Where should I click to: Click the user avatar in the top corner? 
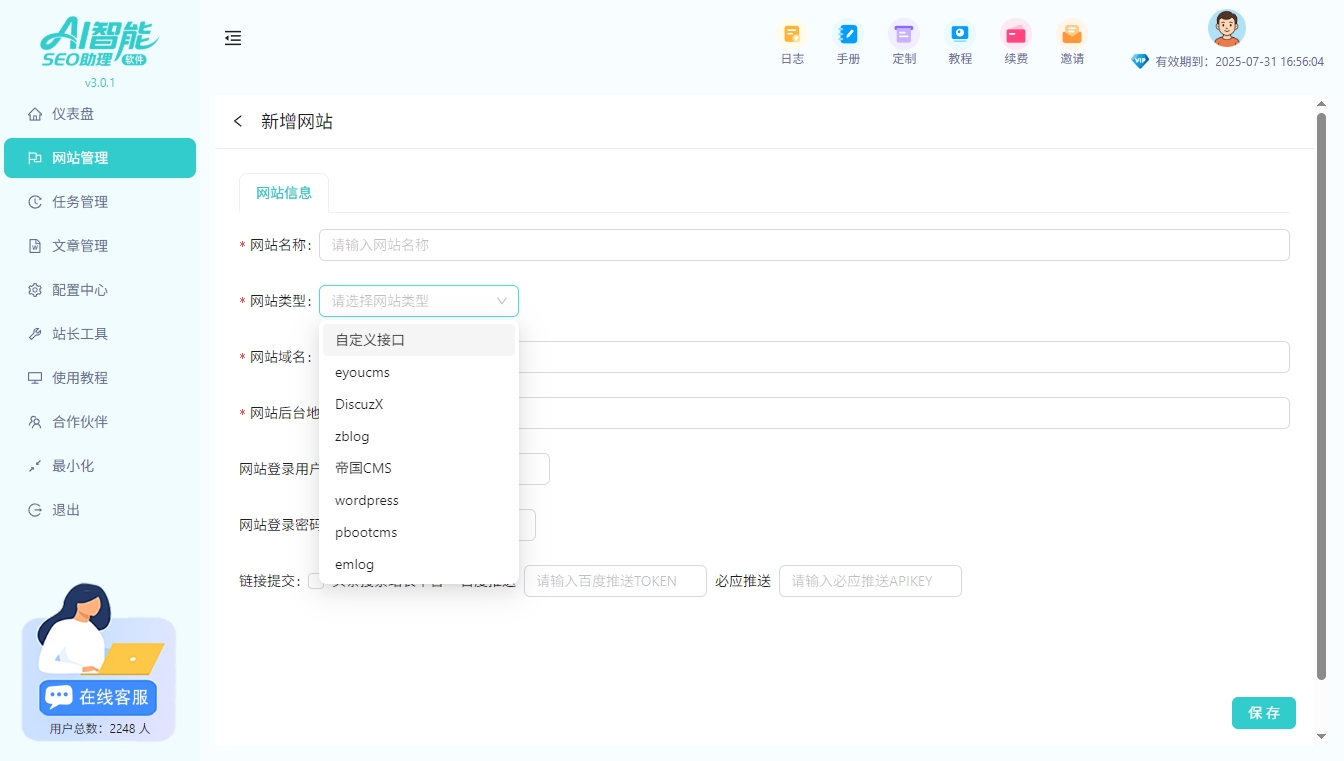pyautogui.click(x=1226, y=28)
